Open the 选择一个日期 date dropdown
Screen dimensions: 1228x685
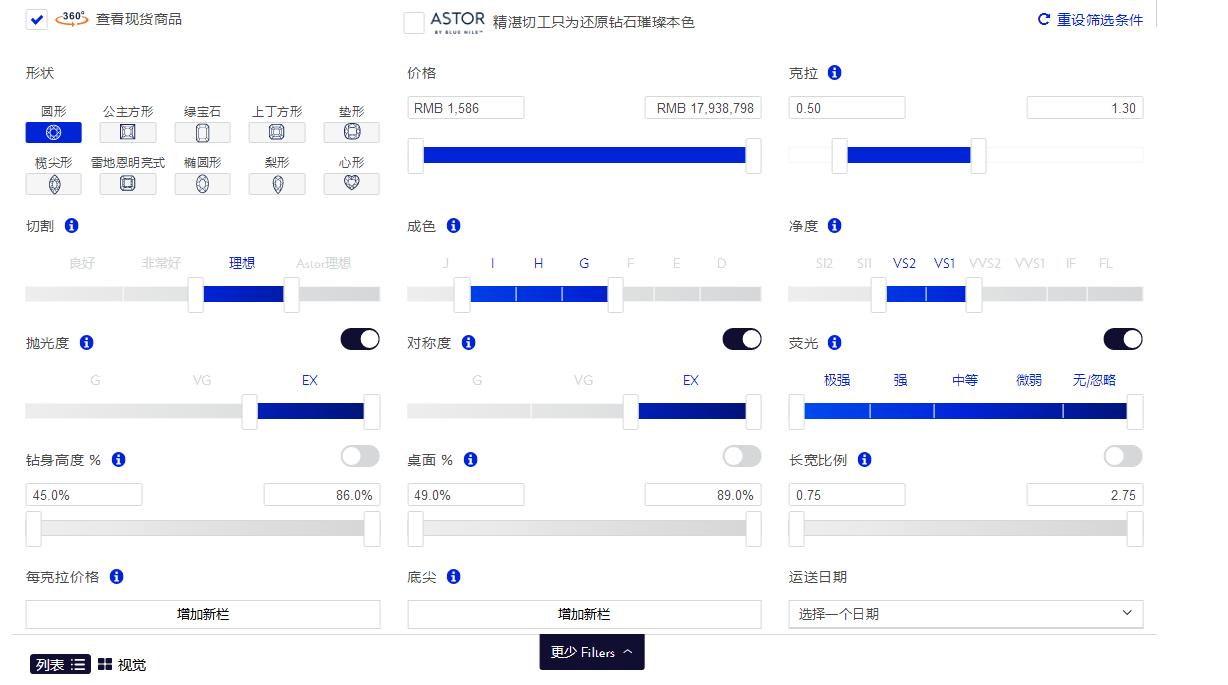965,614
